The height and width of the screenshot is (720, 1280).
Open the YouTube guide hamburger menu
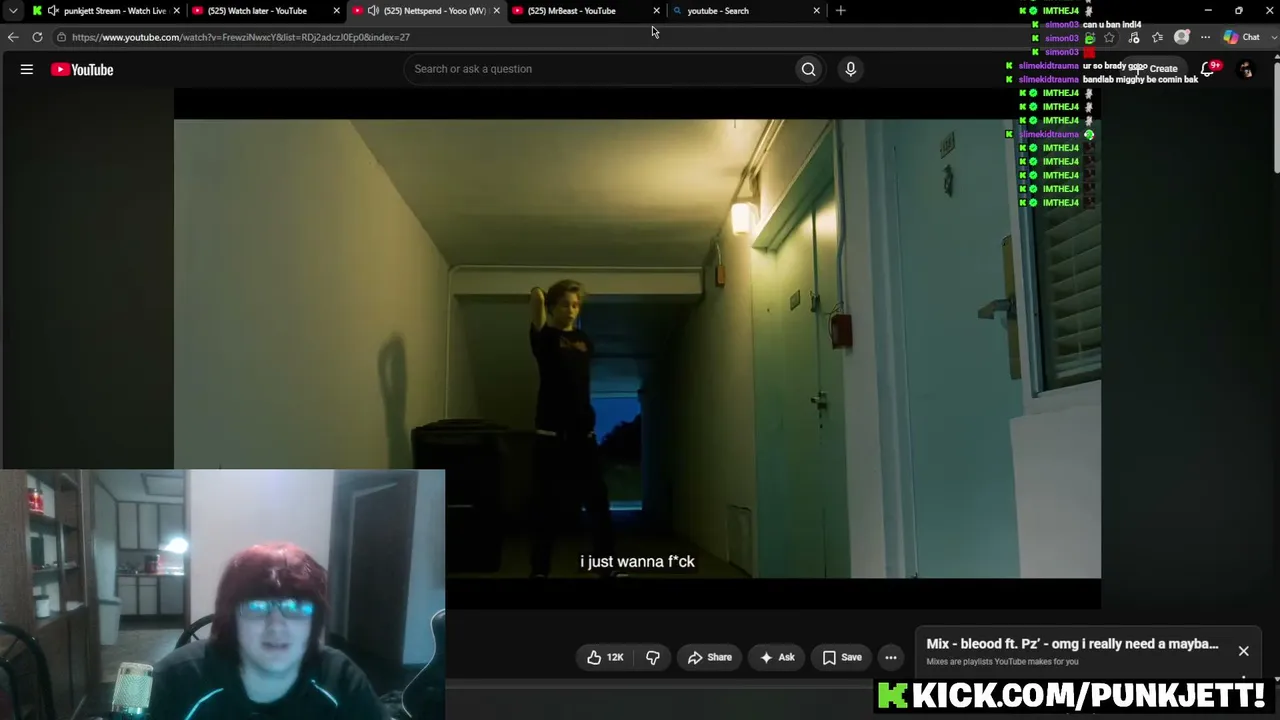(27, 69)
